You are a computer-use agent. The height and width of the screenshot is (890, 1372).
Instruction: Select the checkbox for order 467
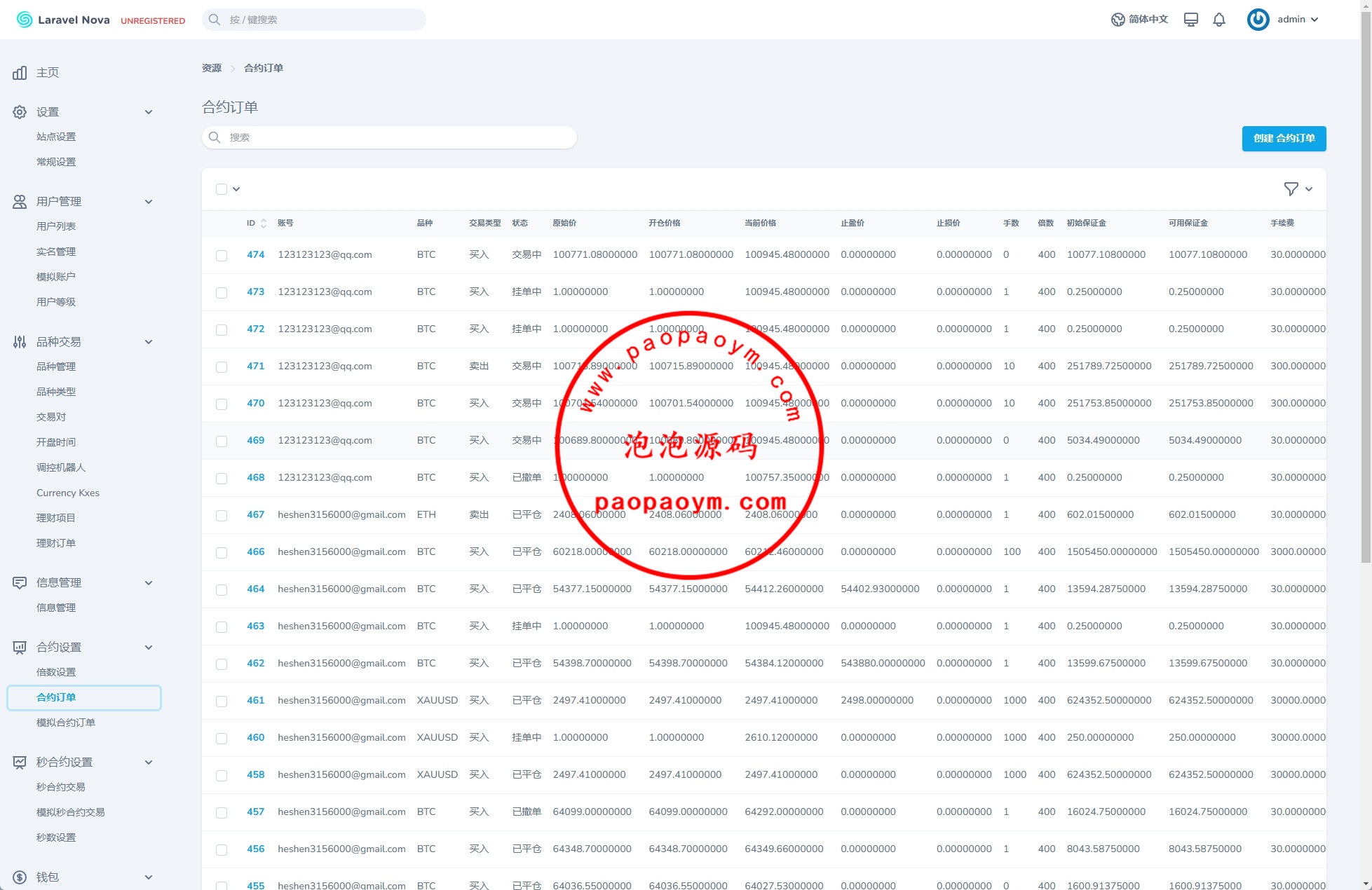(222, 516)
